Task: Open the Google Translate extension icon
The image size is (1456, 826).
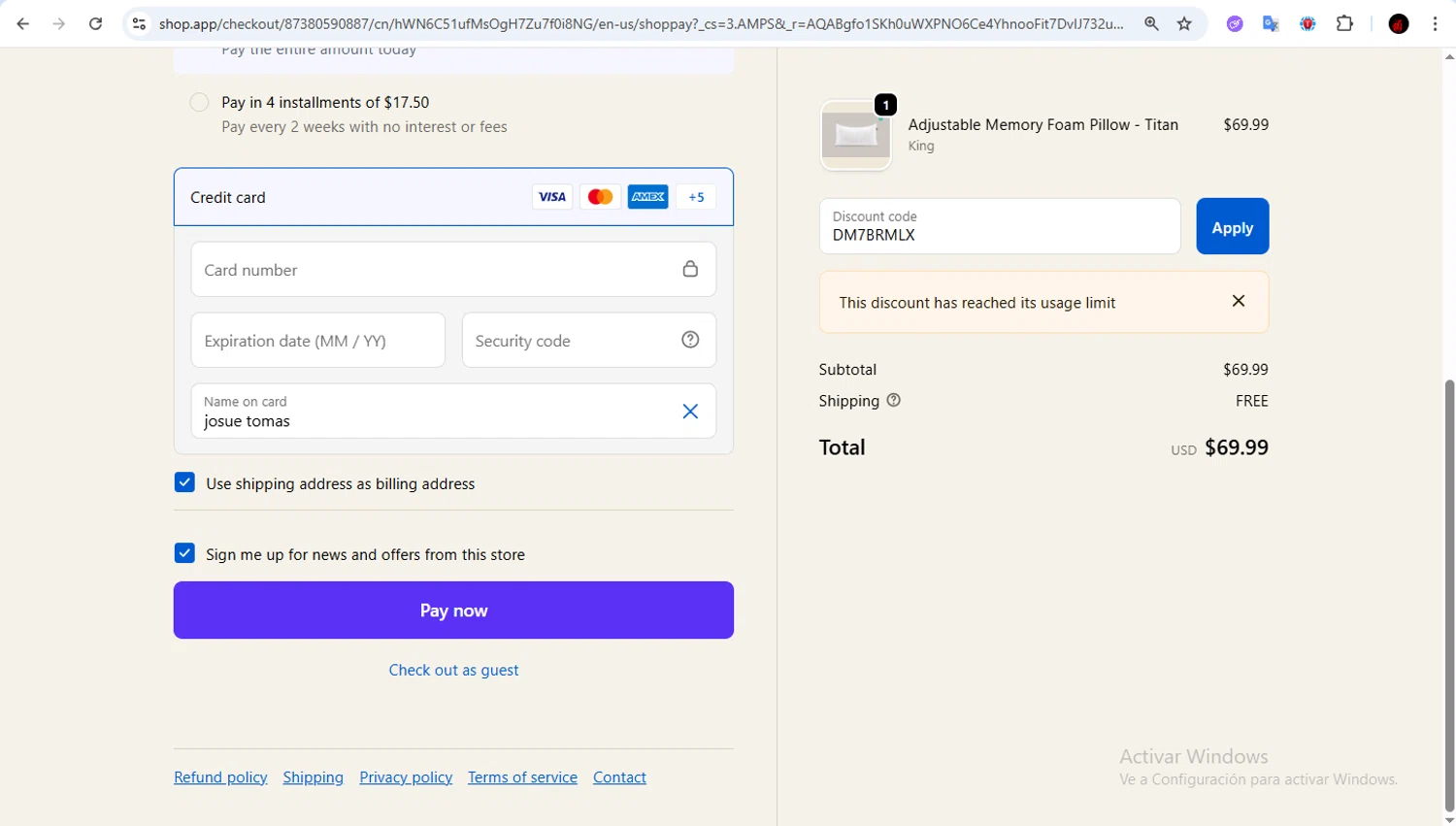Action: coord(1271,23)
